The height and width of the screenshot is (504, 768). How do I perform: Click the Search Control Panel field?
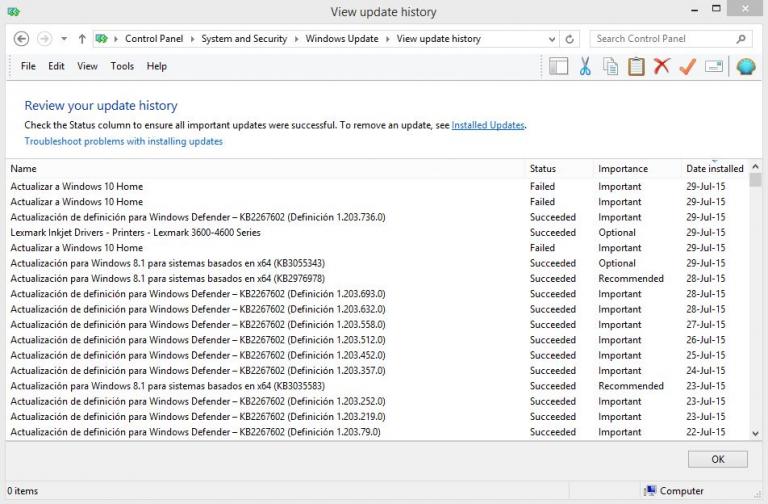pos(662,39)
